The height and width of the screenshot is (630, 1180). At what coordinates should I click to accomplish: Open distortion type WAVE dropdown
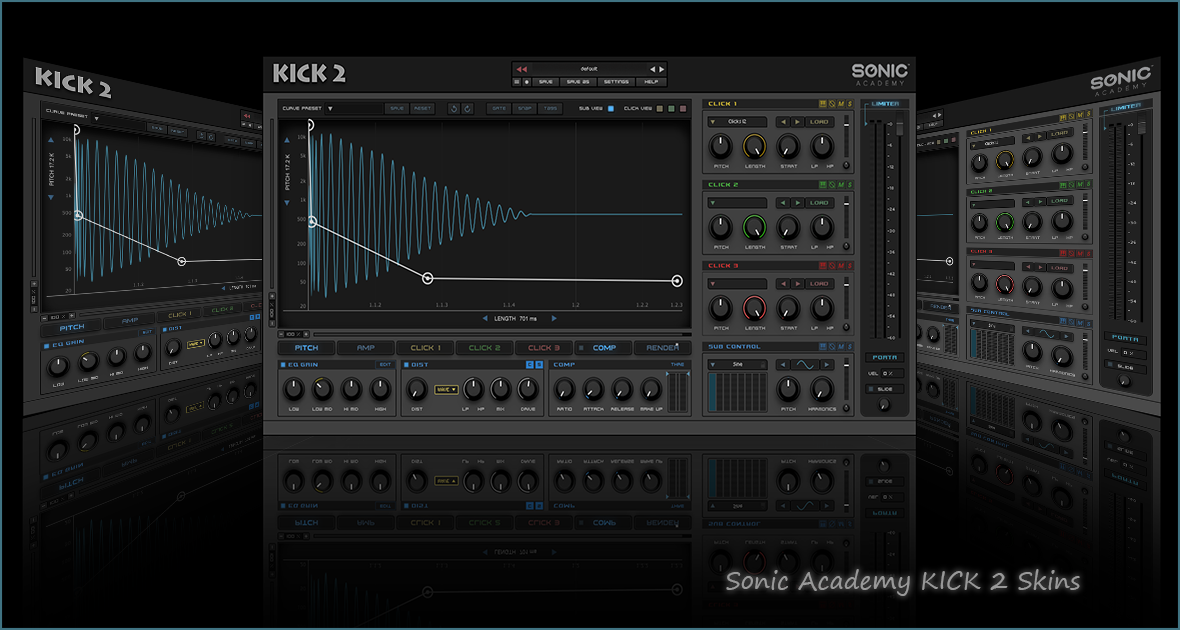point(446,389)
